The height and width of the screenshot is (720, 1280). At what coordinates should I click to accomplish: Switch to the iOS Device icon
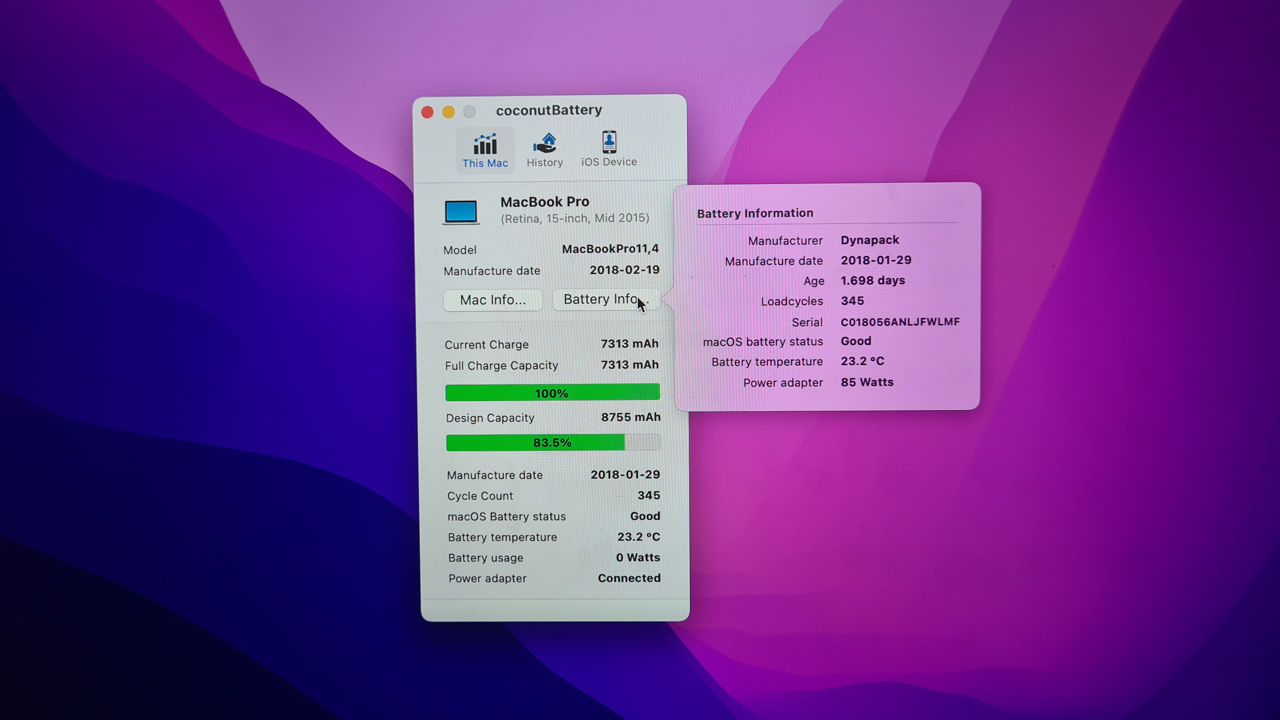point(609,149)
